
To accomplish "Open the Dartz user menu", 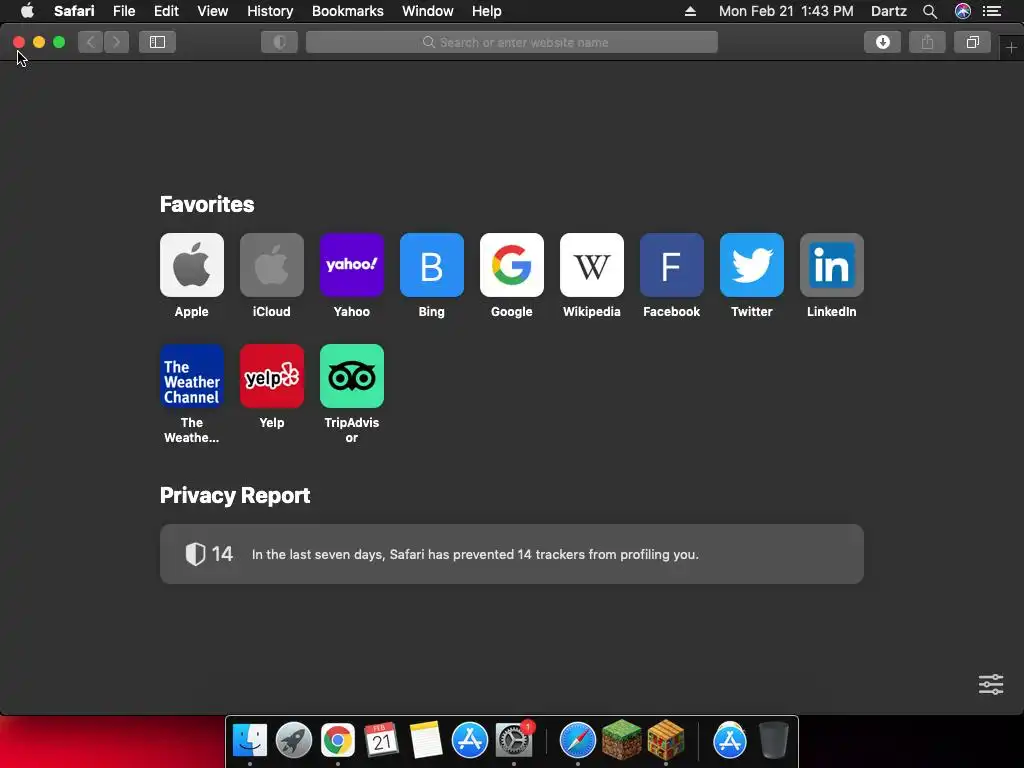I will pyautogui.click(x=889, y=11).
